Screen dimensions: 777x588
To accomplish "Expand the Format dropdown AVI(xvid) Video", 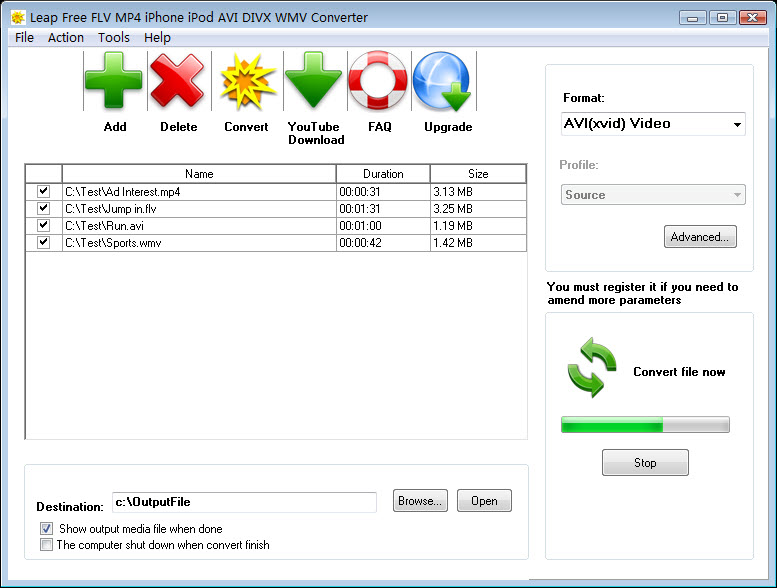I will click(653, 124).
